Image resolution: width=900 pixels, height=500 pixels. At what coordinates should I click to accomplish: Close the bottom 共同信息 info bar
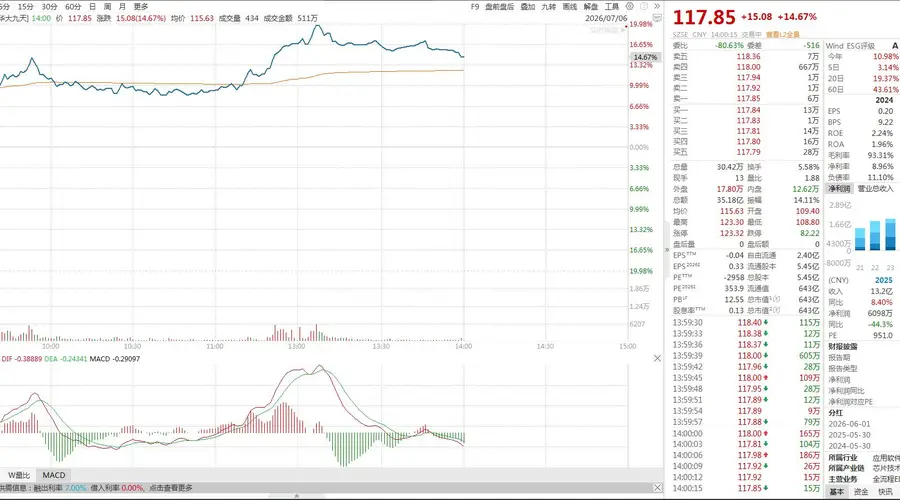(x=657, y=487)
